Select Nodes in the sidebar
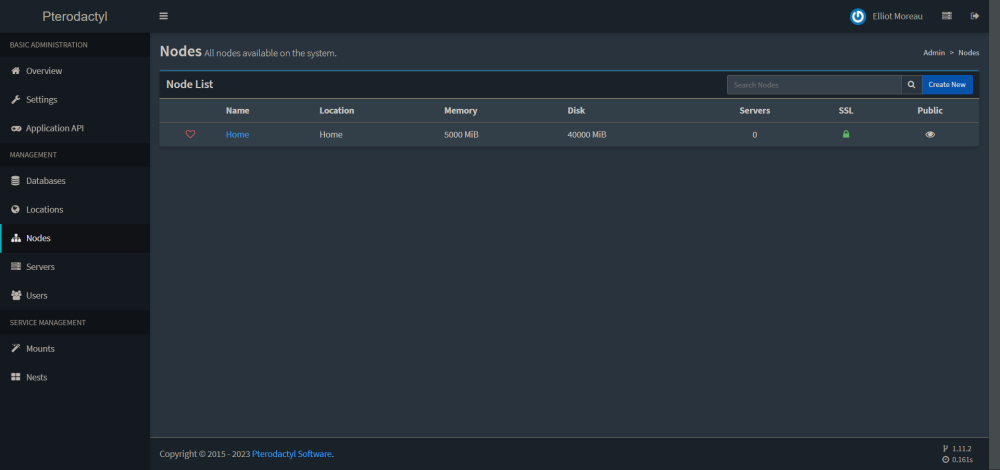 click(x=75, y=238)
